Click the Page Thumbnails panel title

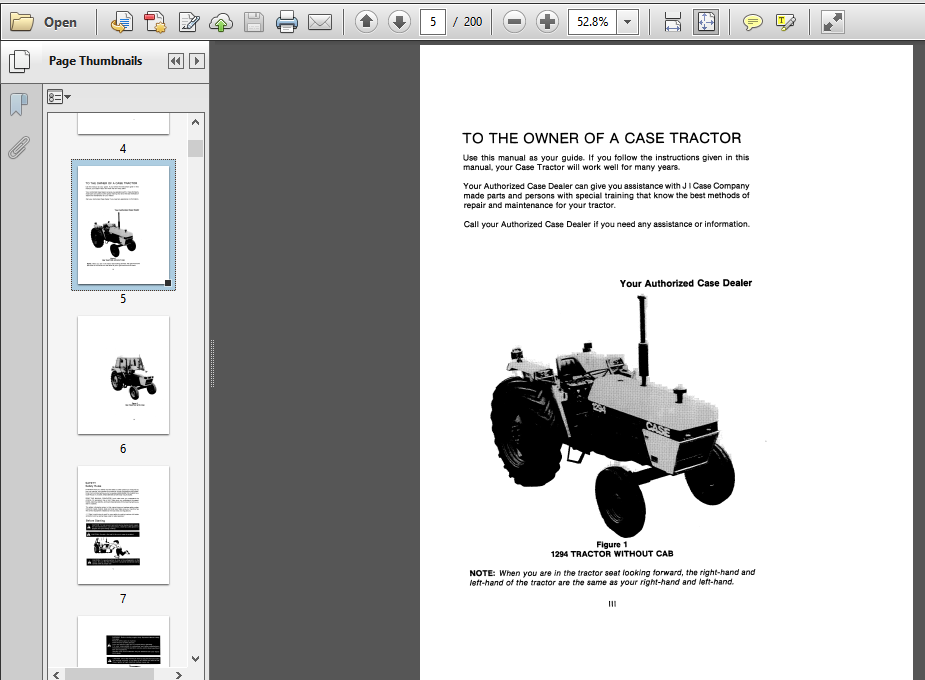[96, 61]
